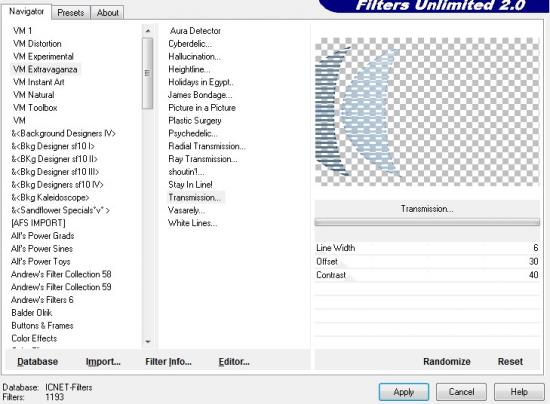Choose the Vasarely filter

click(x=186, y=210)
